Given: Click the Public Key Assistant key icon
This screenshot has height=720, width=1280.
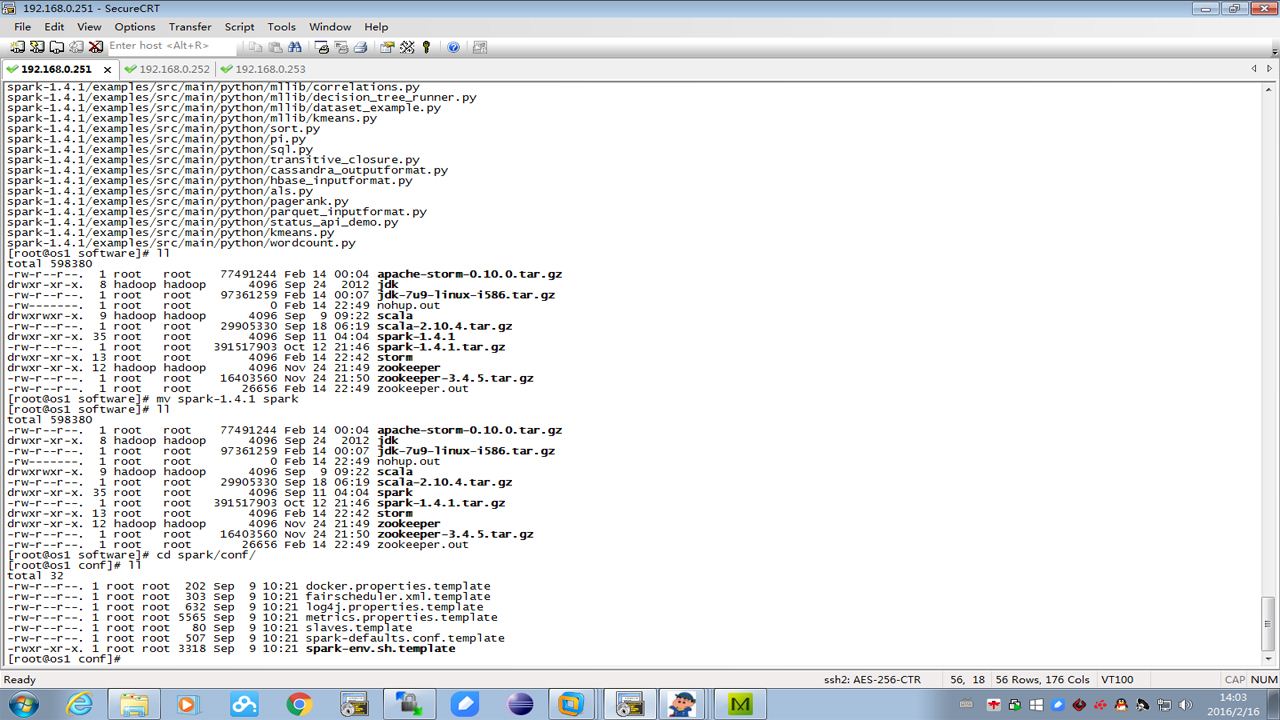Looking at the screenshot, I should [426, 47].
